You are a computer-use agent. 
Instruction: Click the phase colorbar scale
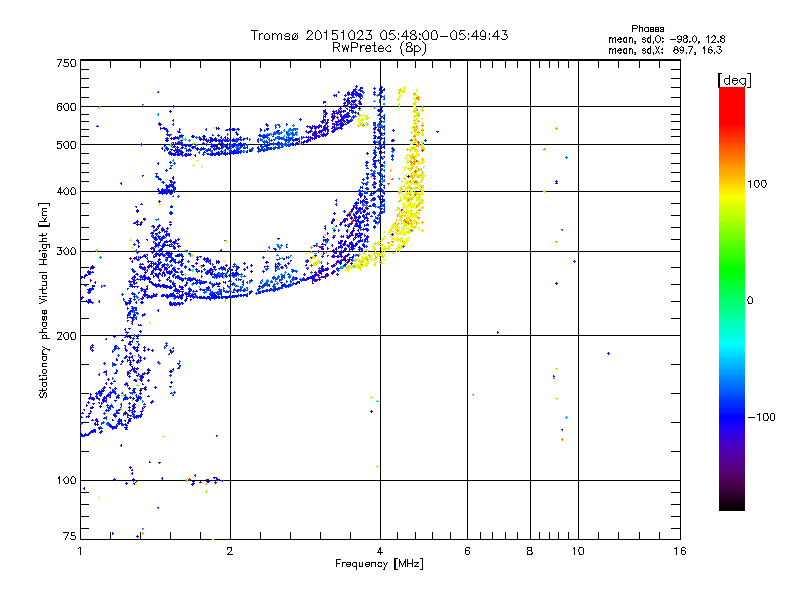click(732, 298)
